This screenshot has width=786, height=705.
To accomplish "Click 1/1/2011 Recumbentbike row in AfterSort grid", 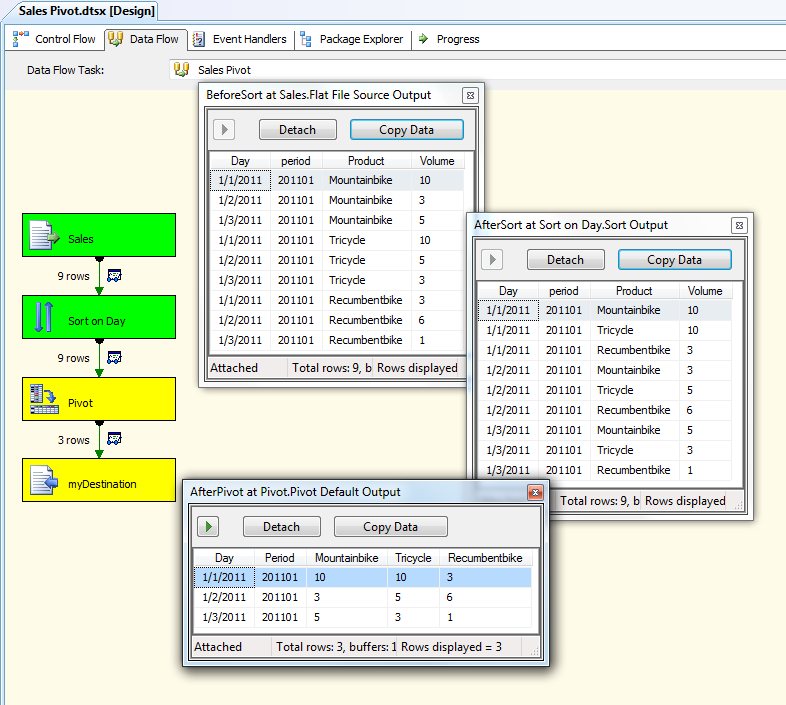I will tap(605, 350).
